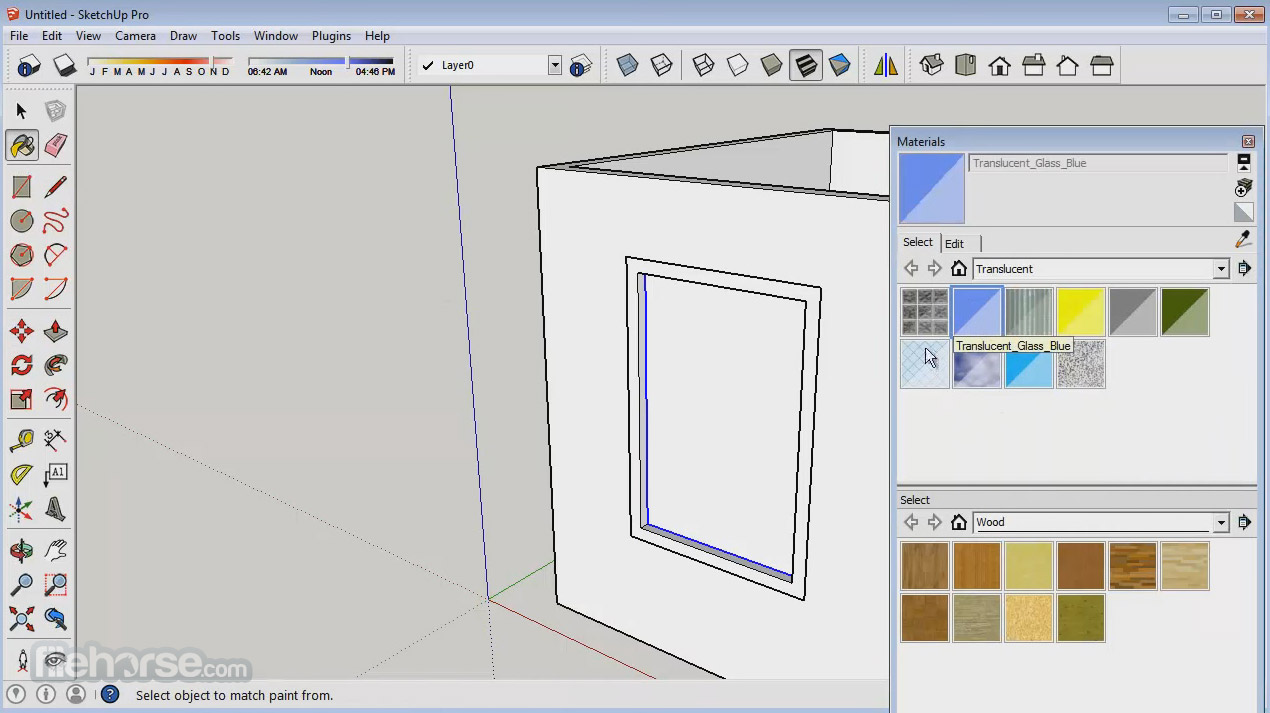Select the arrow Select tool
1270x713 pixels.
click(x=21, y=111)
